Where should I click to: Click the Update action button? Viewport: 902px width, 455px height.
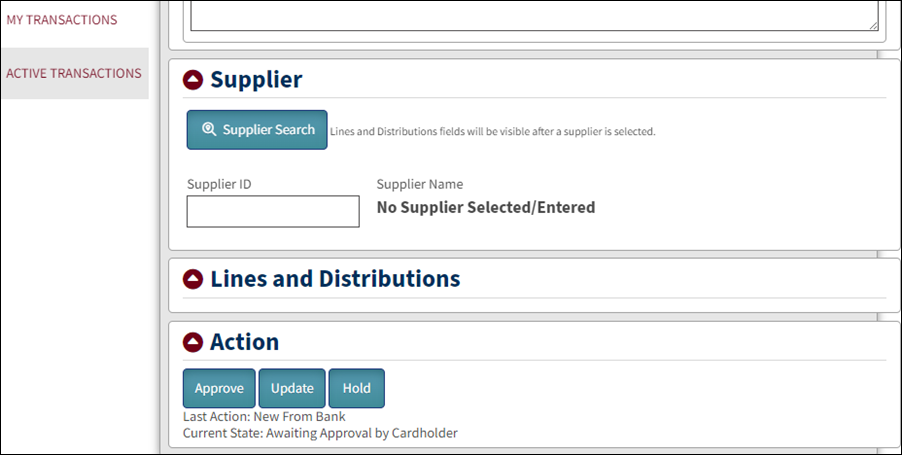(x=292, y=388)
